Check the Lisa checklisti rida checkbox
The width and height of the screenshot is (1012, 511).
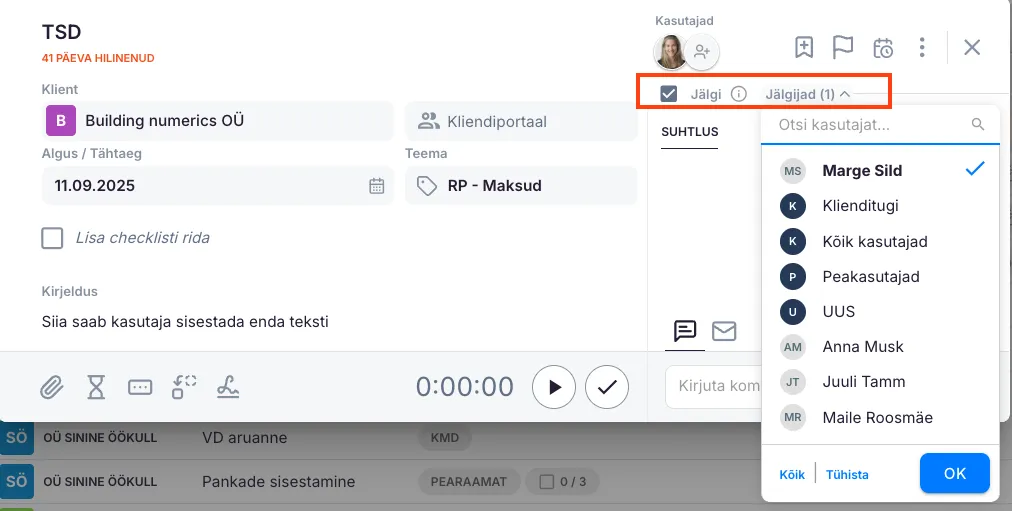tap(52, 238)
